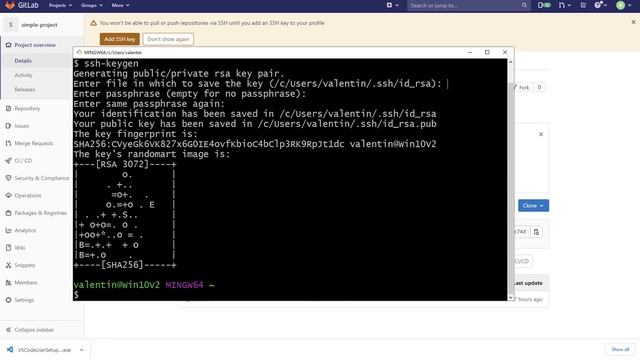
Task: Open the Repository sidebar icon
Action: (8, 109)
